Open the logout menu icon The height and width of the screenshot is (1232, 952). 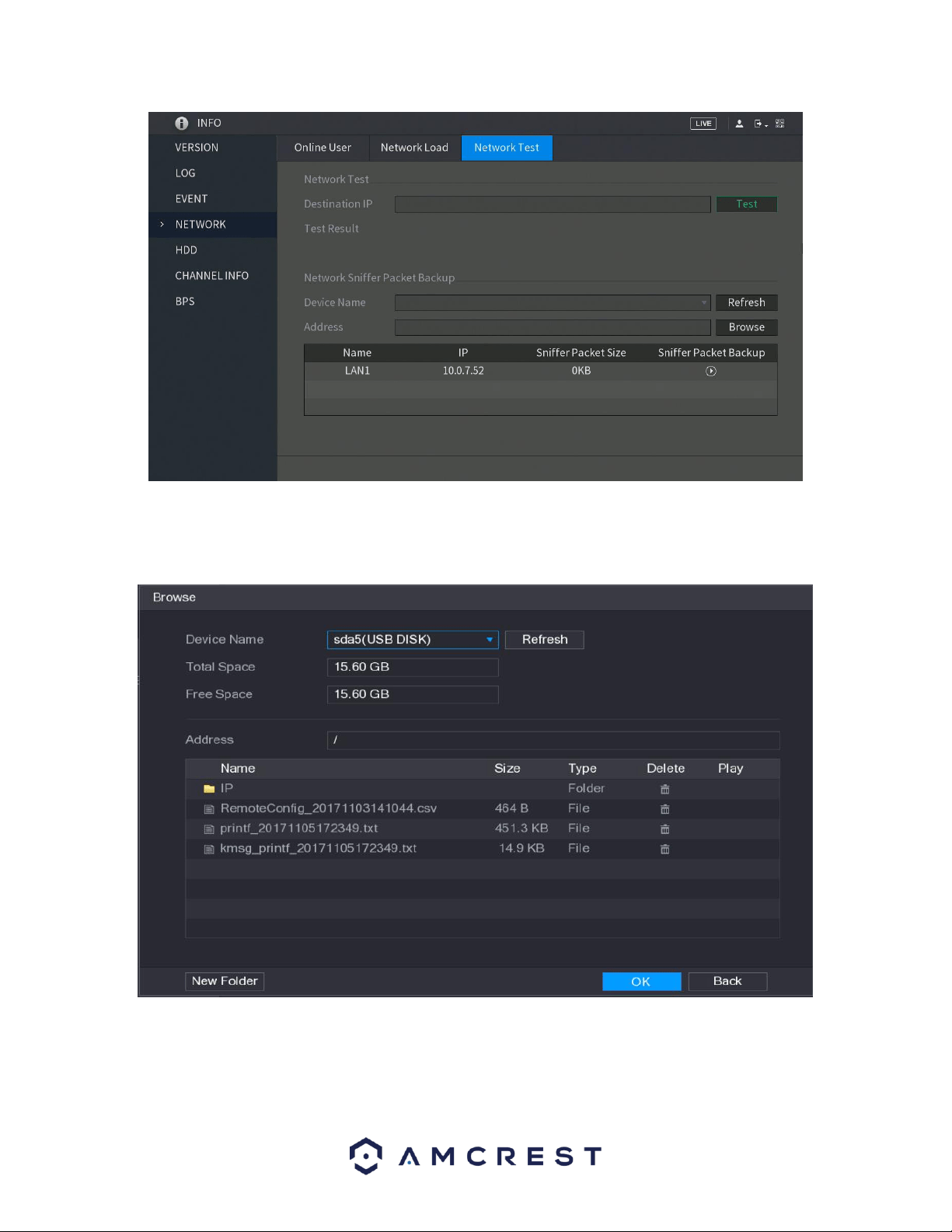(x=761, y=124)
